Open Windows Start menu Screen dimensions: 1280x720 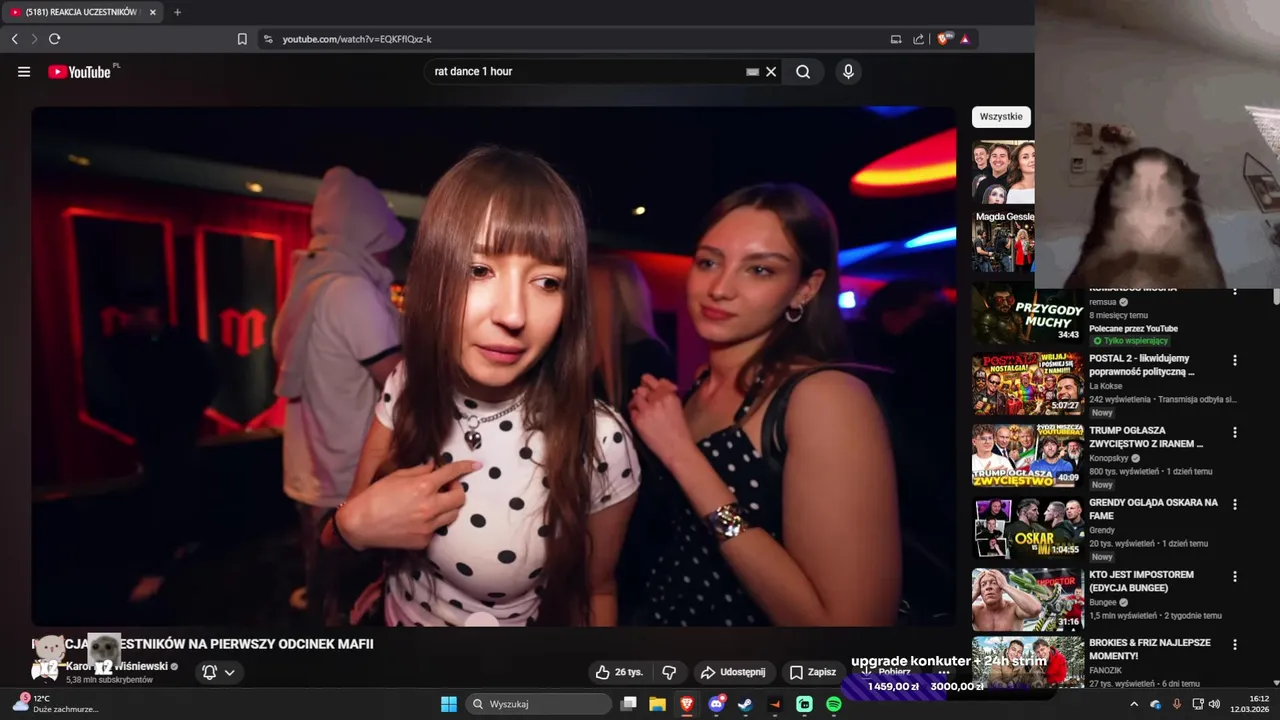coord(448,704)
